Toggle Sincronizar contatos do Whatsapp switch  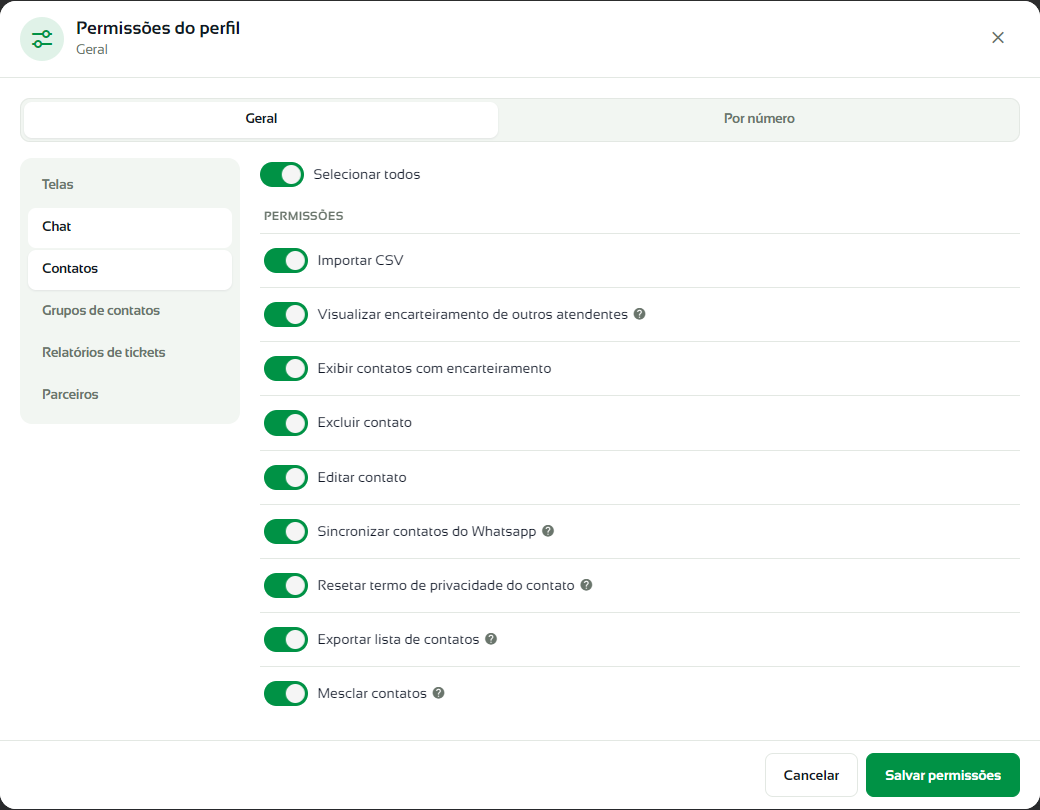tap(286, 531)
